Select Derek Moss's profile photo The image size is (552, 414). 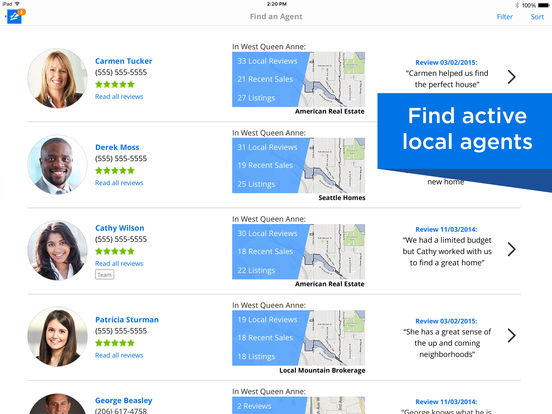click(x=57, y=164)
